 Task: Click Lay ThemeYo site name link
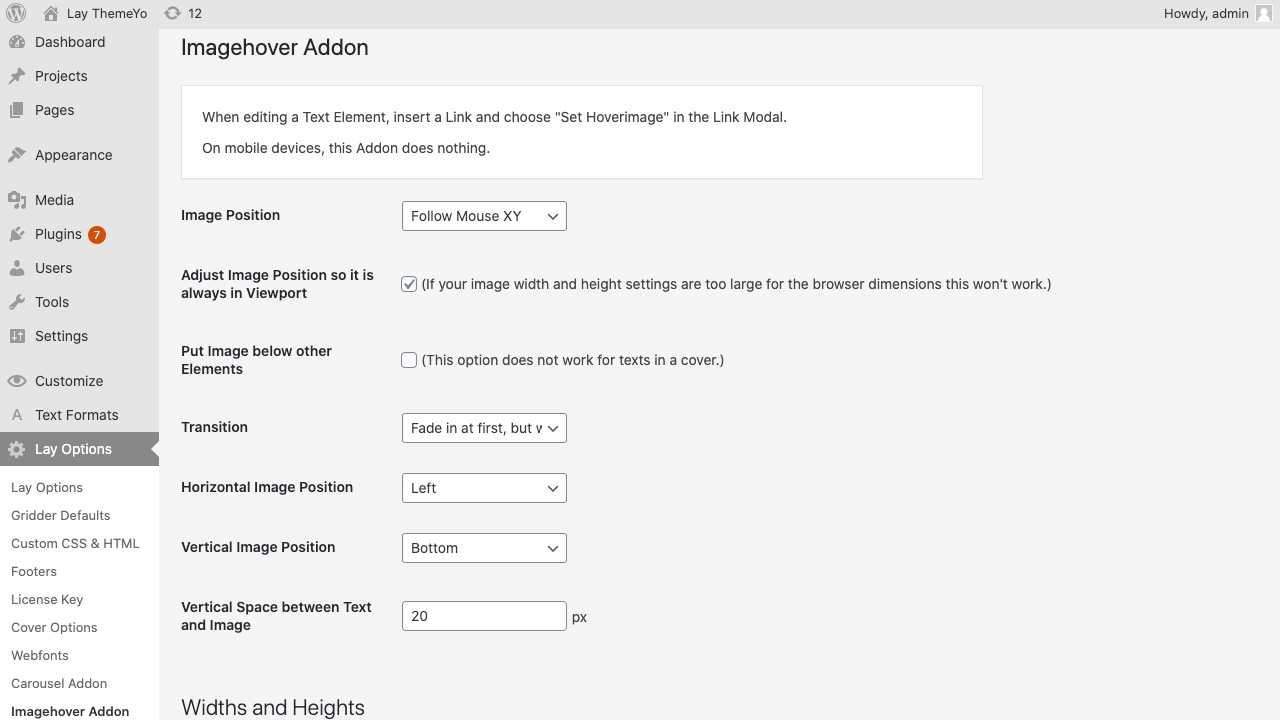coord(107,14)
